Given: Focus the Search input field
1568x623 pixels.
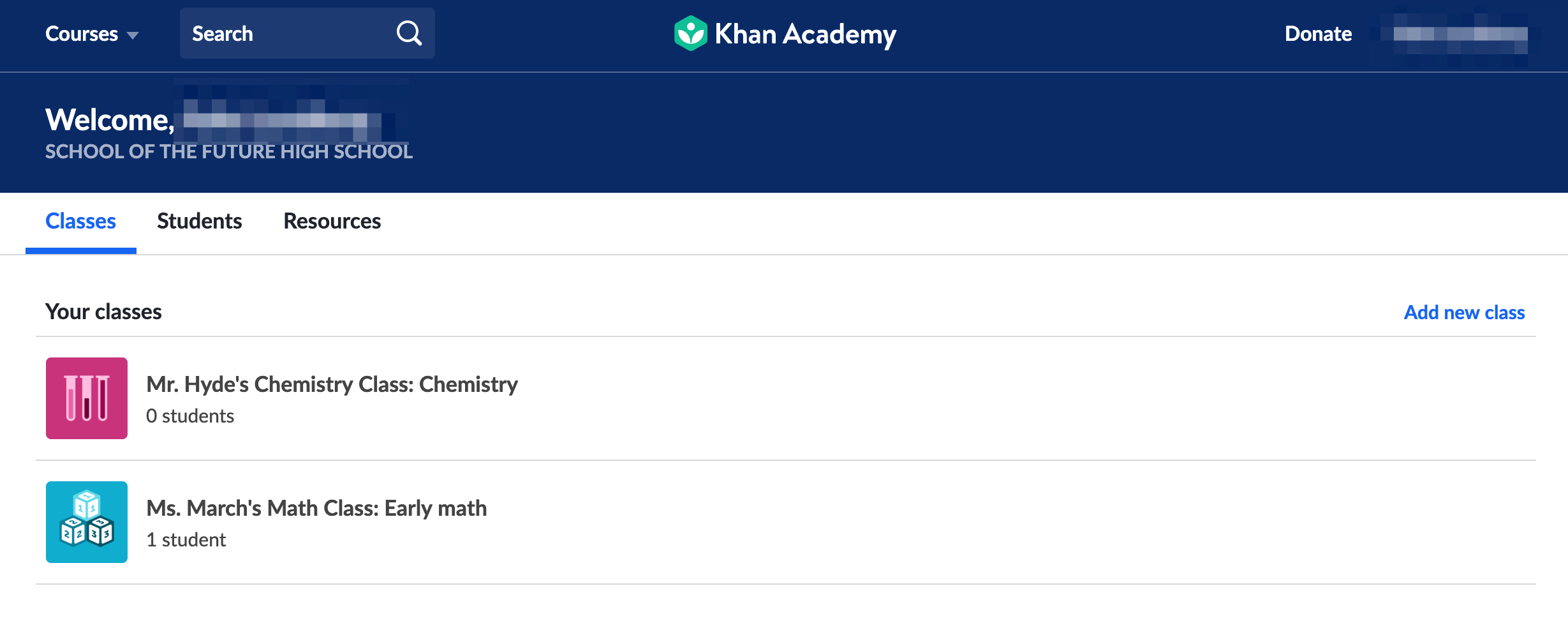Looking at the screenshot, I should (307, 33).
